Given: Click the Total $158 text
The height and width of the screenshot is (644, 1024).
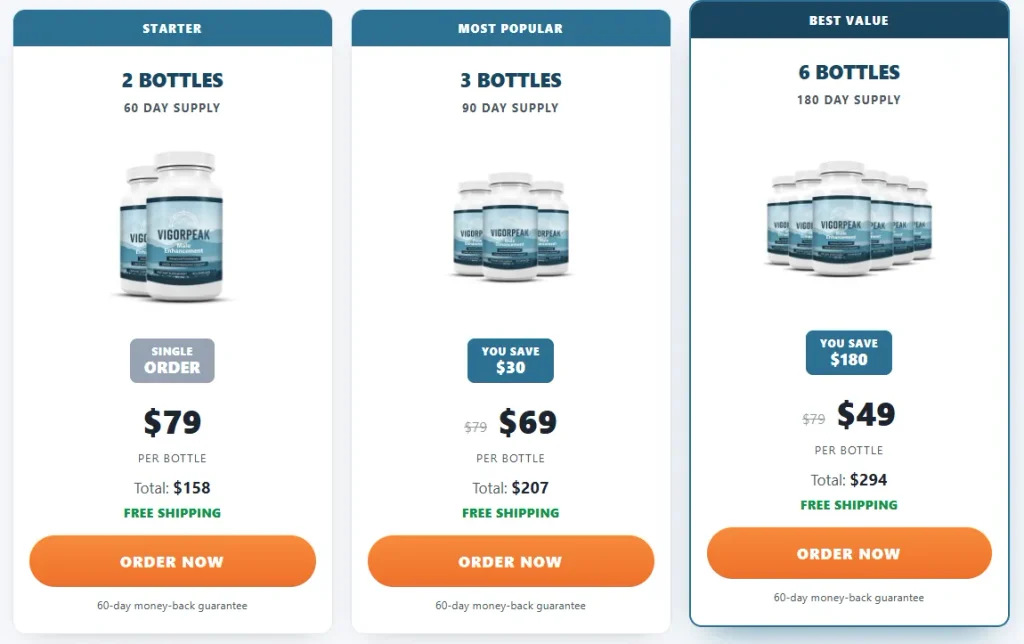Looking at the screenshot, I should (172, 488).
